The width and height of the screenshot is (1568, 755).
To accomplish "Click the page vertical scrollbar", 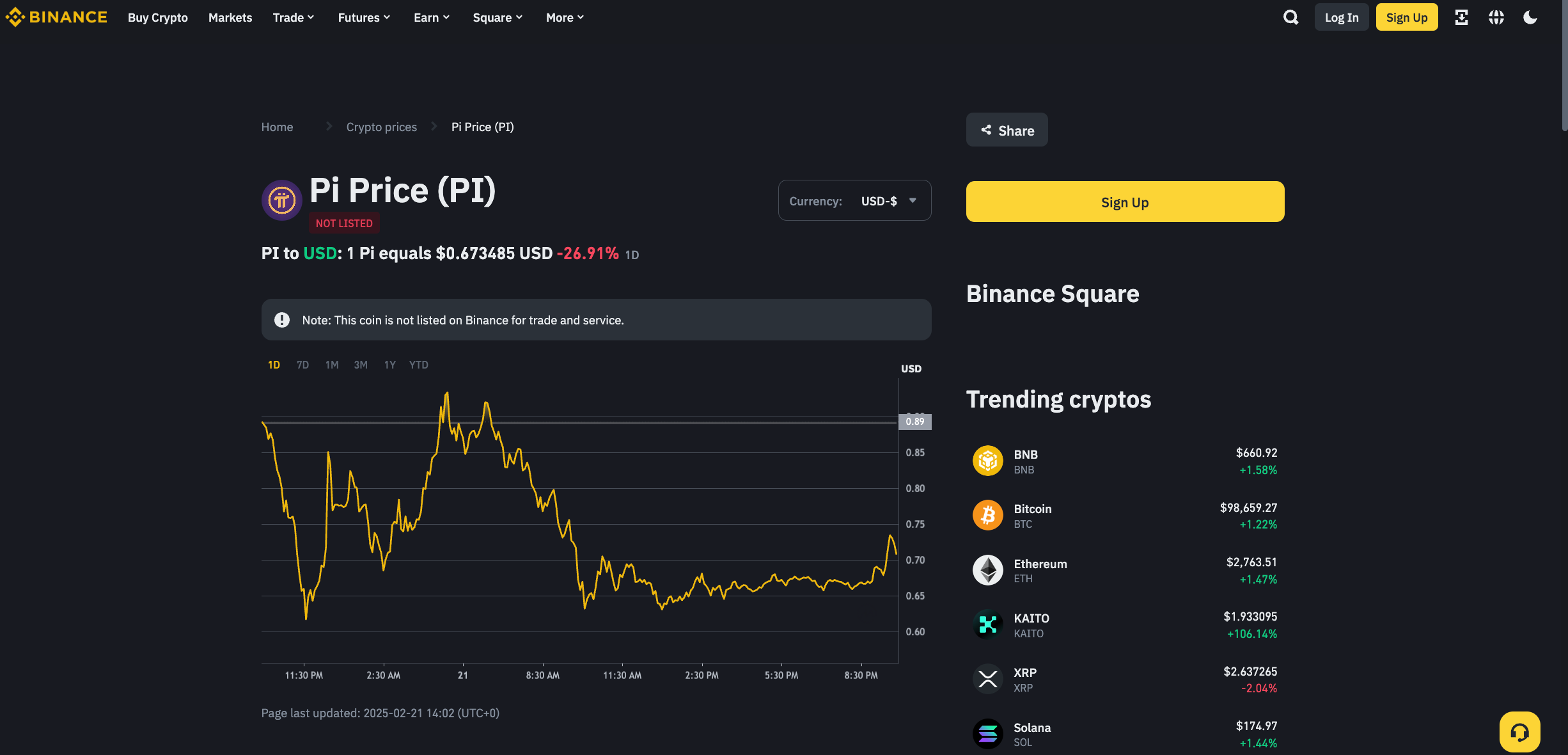I will click(x=1564, y=64).
